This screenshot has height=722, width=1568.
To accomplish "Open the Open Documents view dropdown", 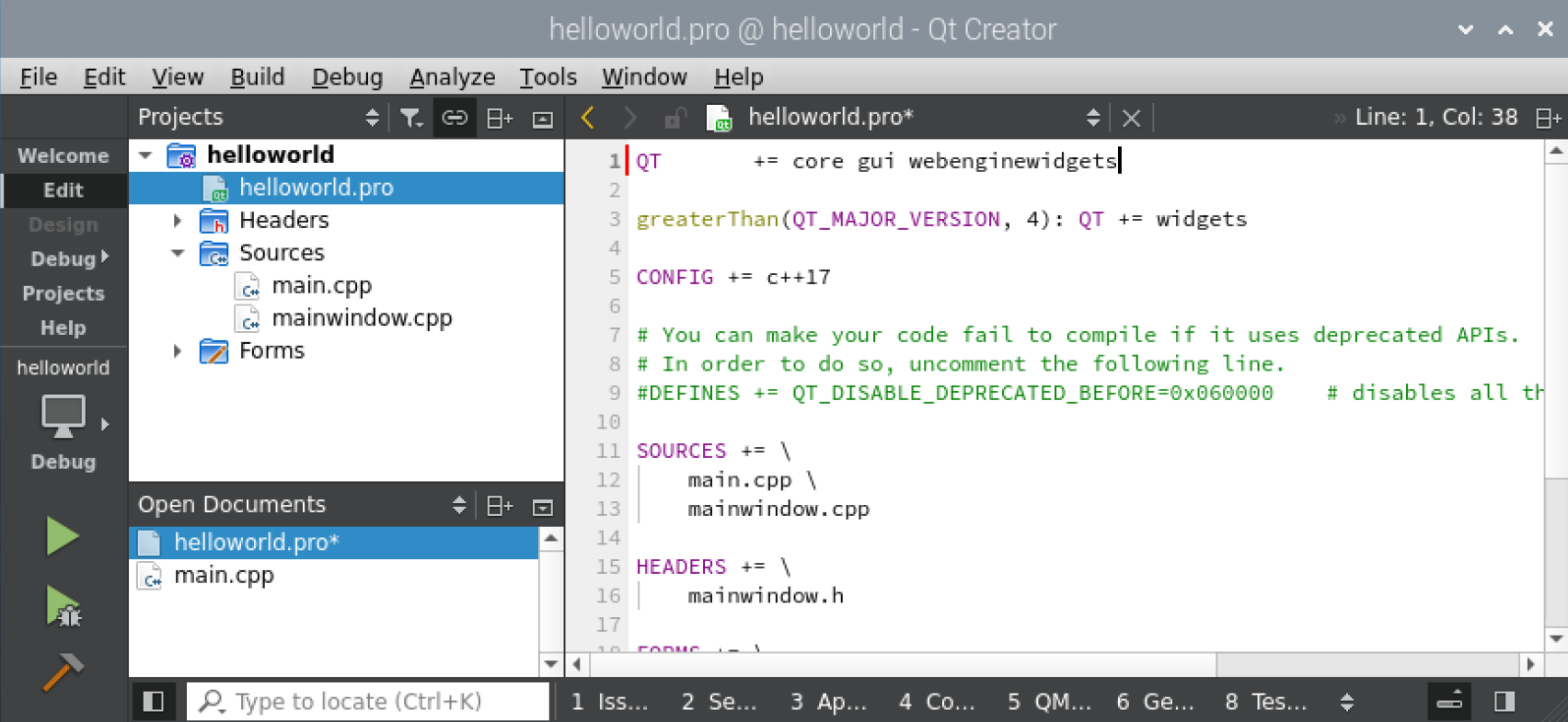I will 459,505.
